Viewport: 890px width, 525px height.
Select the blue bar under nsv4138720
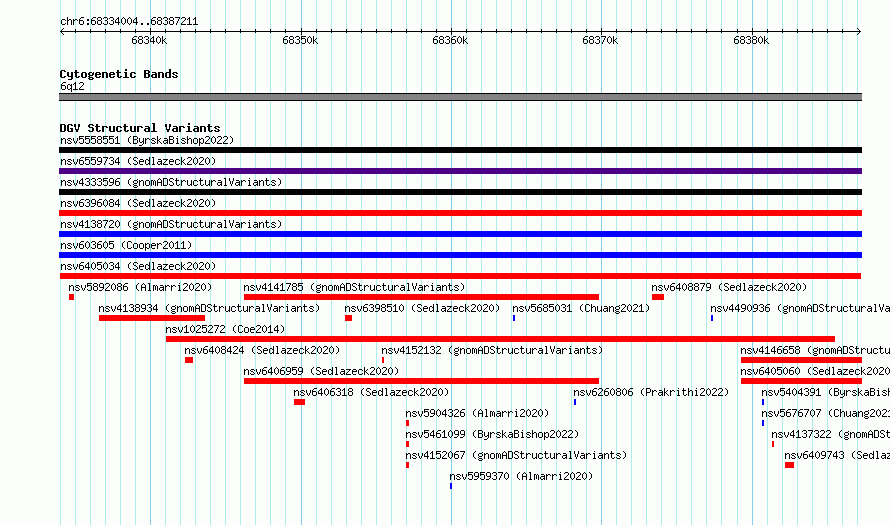(460, 234)
